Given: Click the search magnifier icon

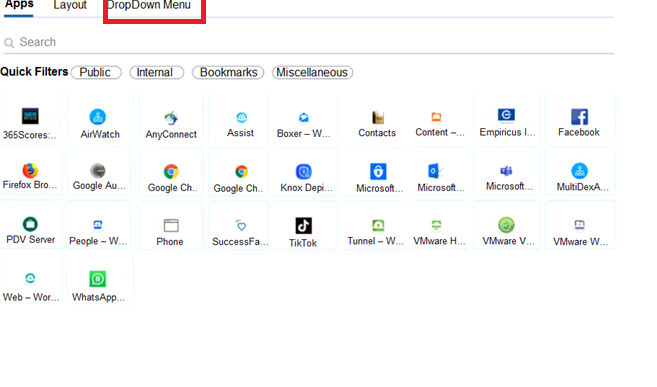Looking at the screenshot, I should pos(9,43).
